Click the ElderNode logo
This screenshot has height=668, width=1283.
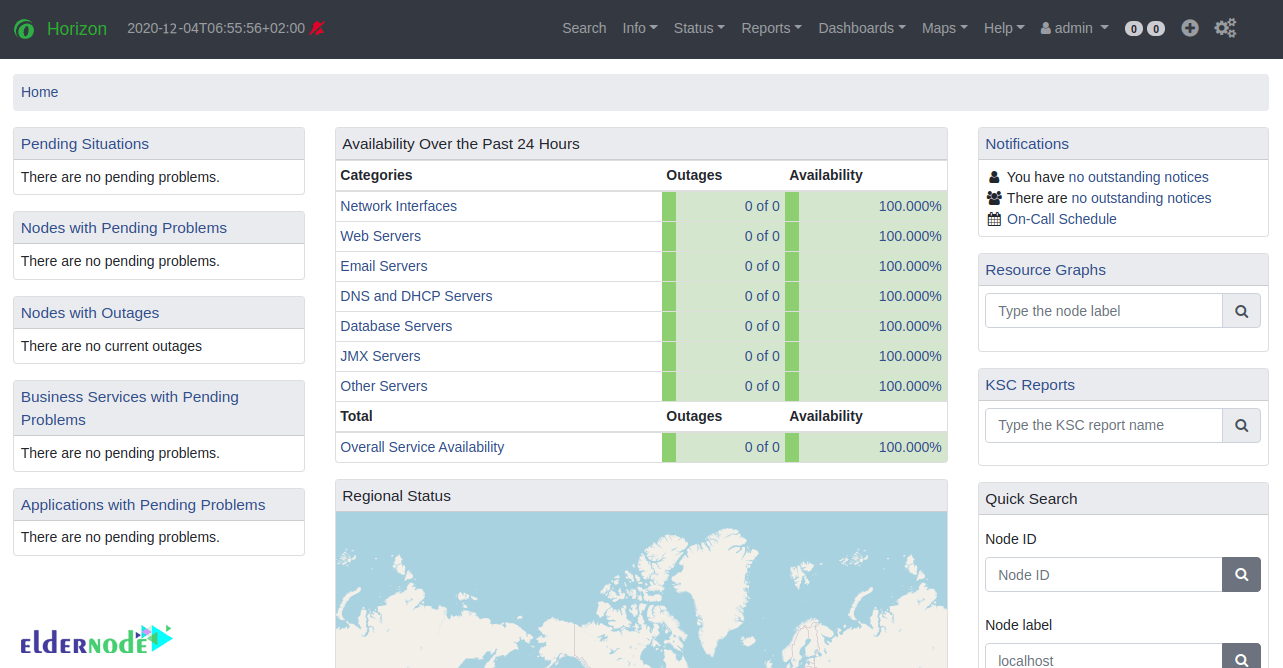click(x=96, y=637)
